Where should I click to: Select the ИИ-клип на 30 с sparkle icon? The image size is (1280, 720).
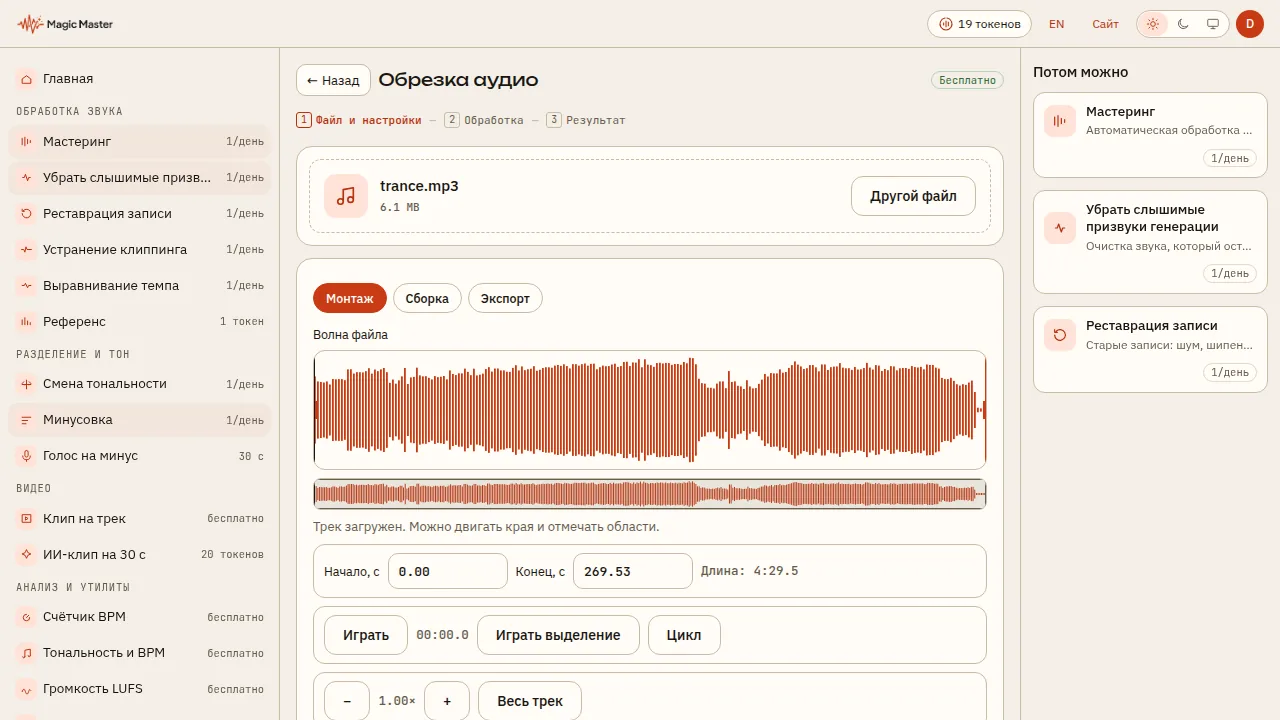click(x=26, y=555)
